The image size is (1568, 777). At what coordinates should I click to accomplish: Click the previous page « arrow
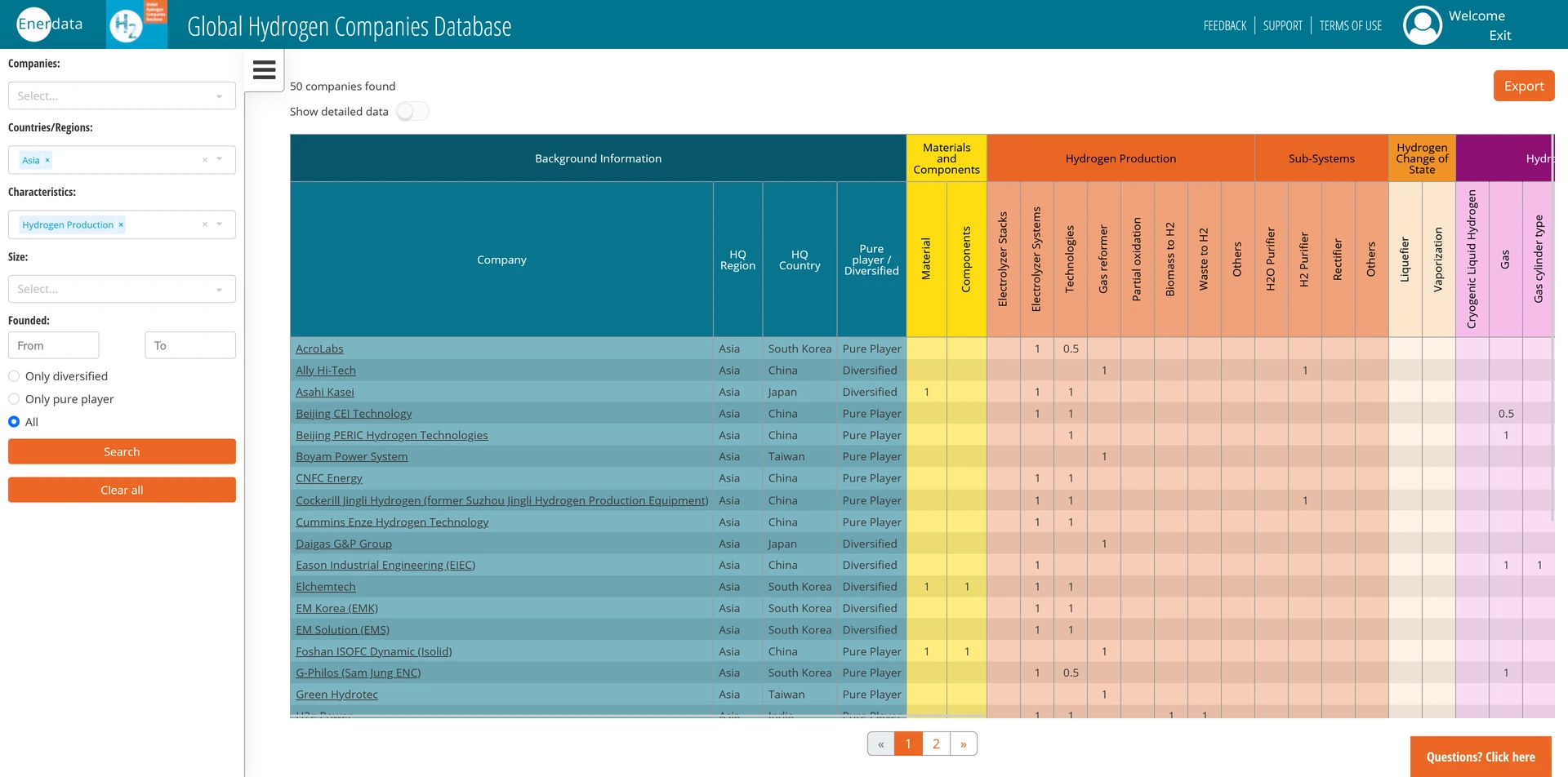[x=880, y=744]
